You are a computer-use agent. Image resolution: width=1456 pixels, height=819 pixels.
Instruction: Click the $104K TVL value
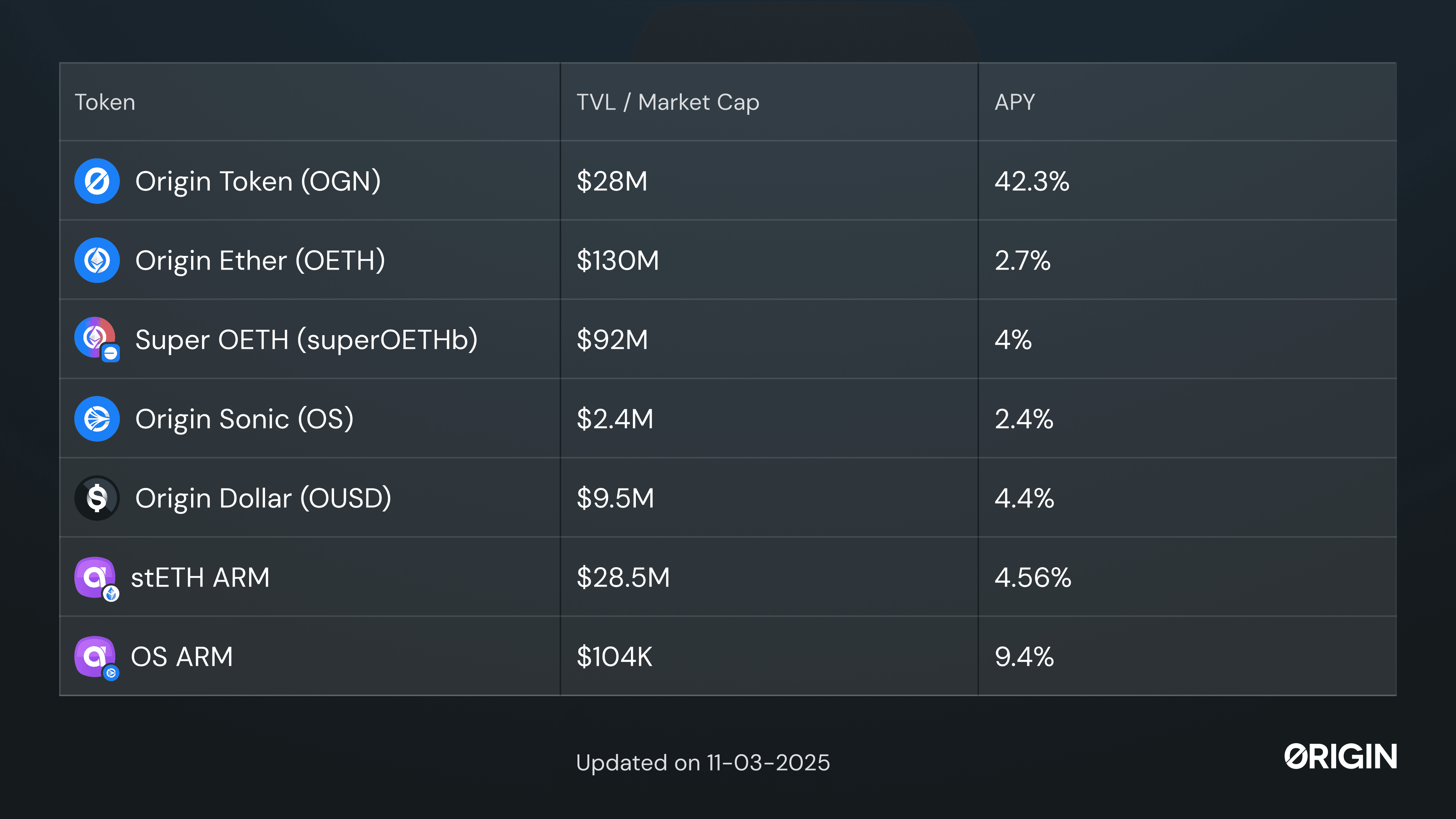point(614,657)
